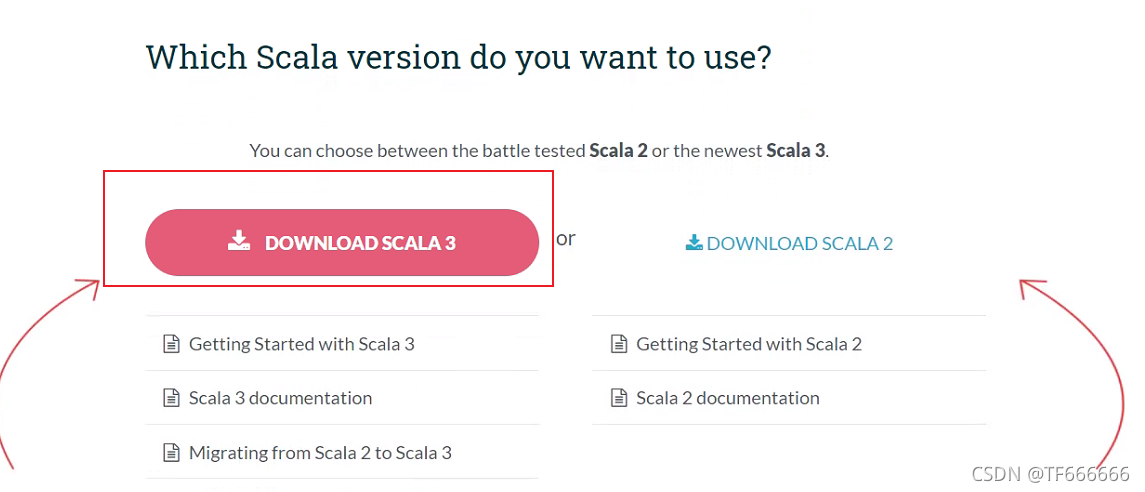The height and width of the screenshot is (492, 1145).
Task: Open the Getting Started with Scala 2 link
Action: point(748,344)
